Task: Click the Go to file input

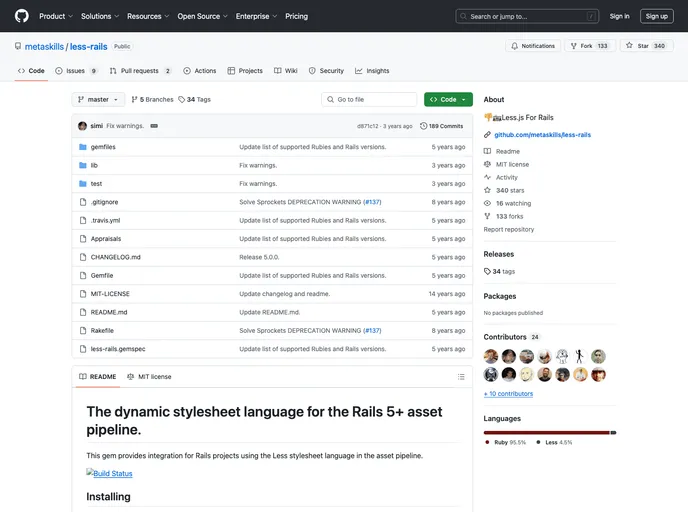Action: pos(369,100)
